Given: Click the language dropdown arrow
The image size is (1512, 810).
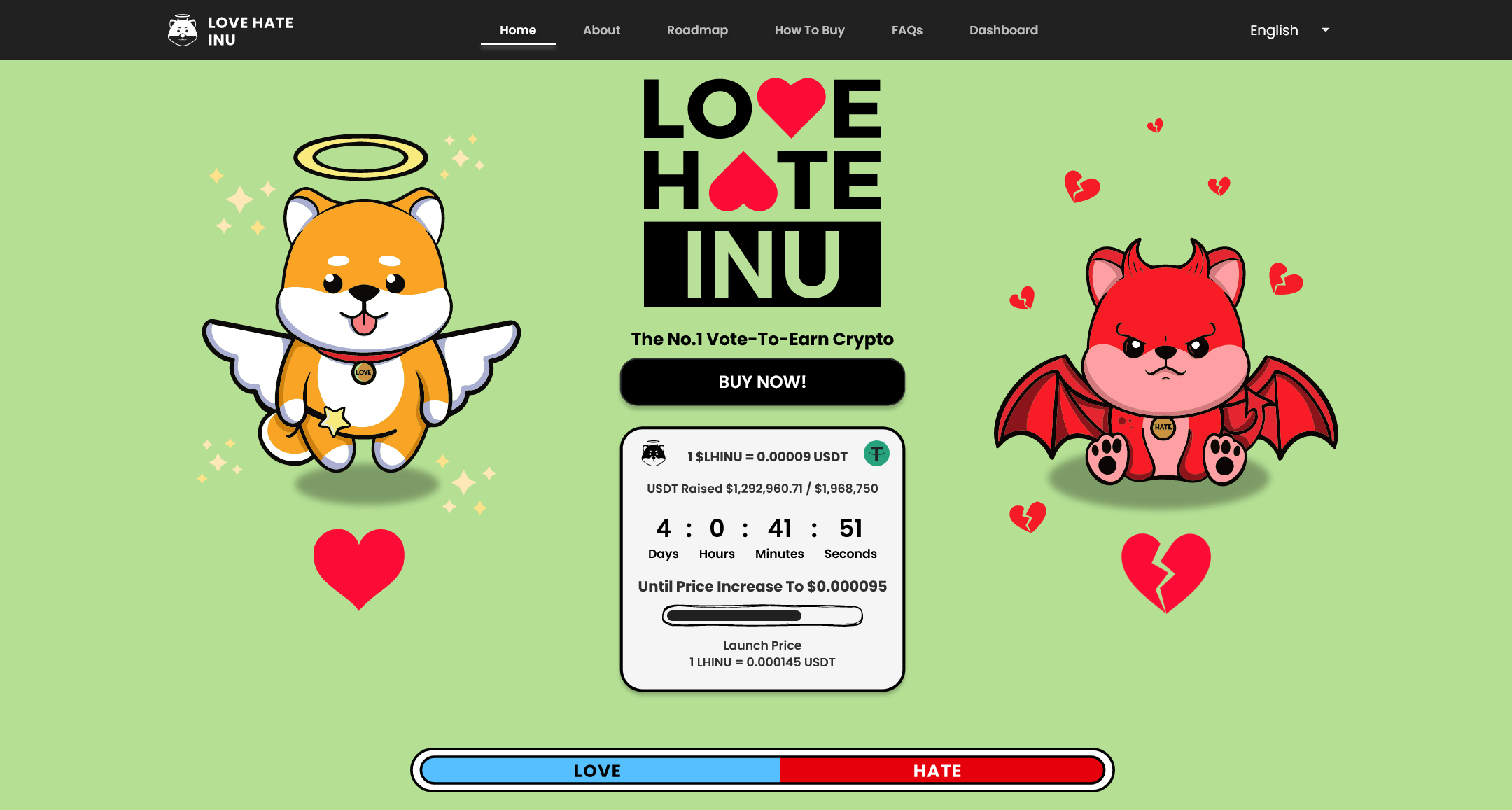Looking at the screenshot, I should click(x=1325, y=29).
